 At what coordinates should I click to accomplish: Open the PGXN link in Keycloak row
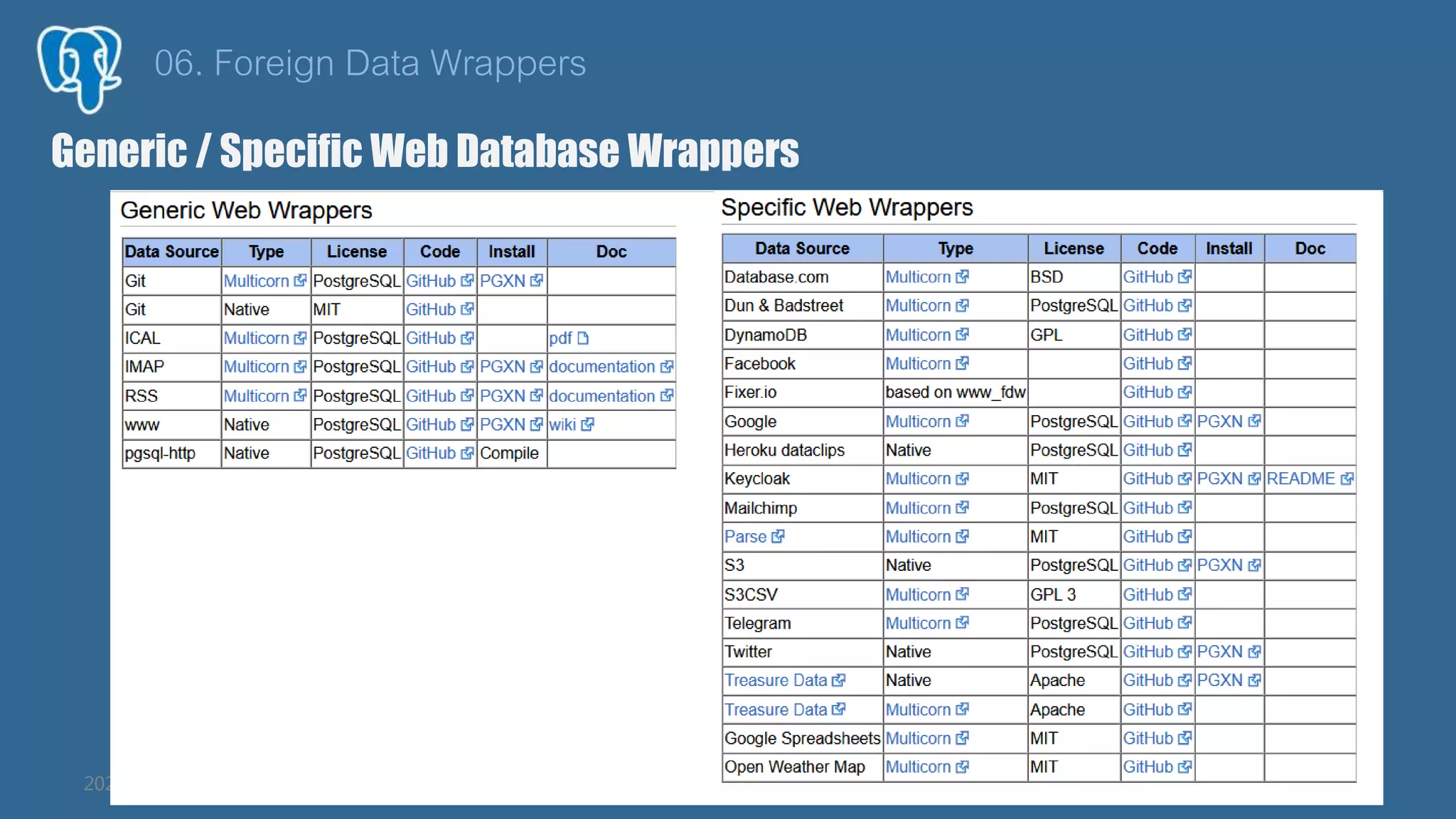coord(1228,479)
